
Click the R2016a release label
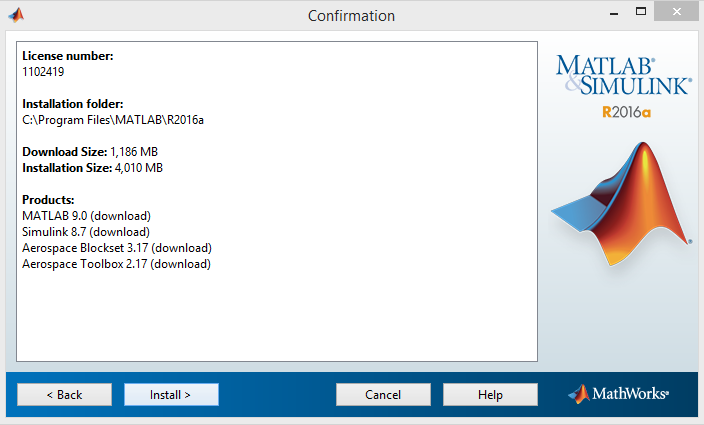626,112
